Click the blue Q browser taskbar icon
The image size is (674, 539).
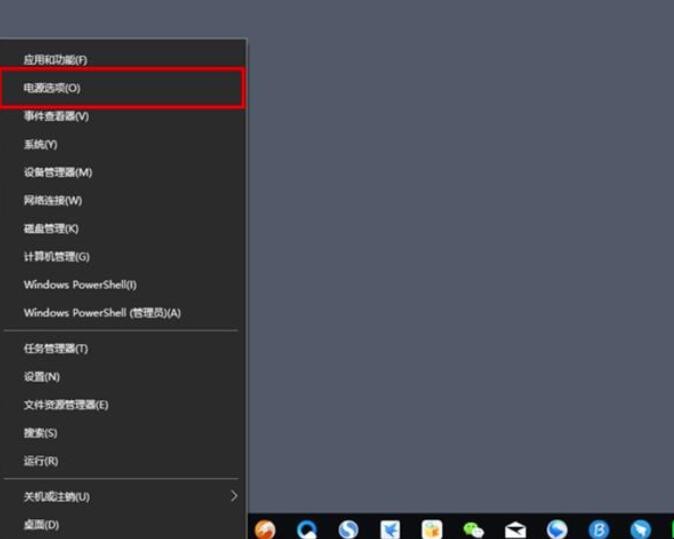click(x=306, y=529)
